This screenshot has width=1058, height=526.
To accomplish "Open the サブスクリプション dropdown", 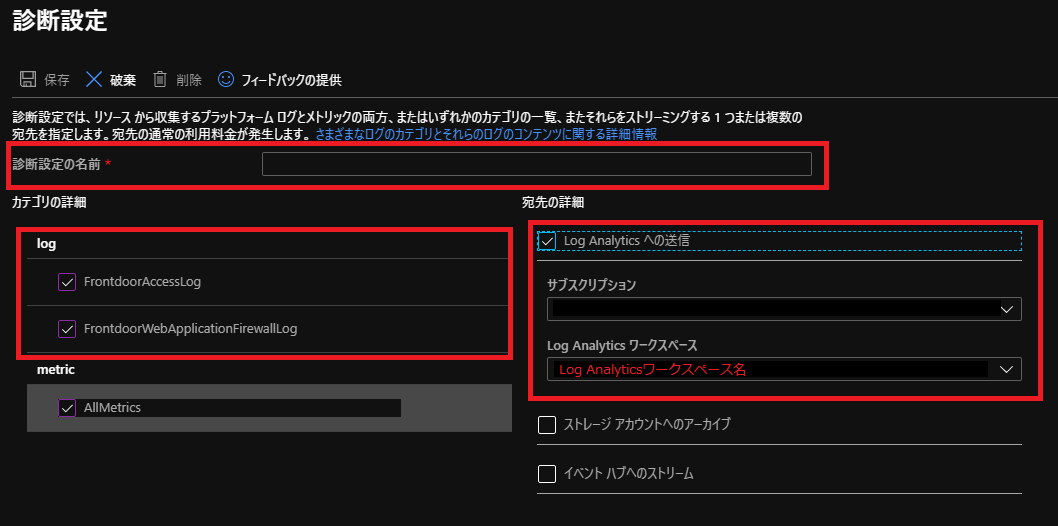I will (x=784, y=309).
